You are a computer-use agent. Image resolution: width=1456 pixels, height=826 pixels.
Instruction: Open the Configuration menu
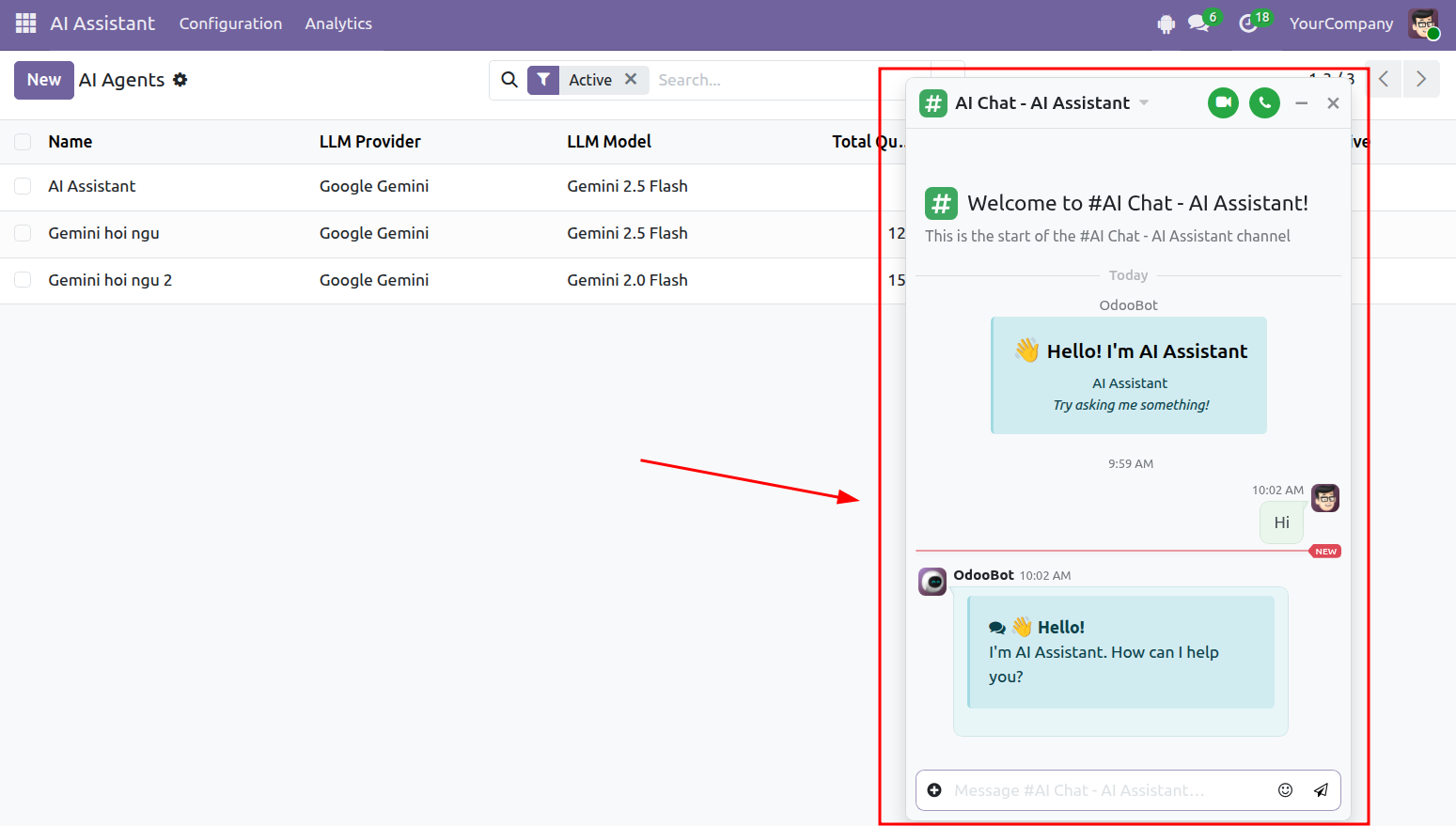230,23
